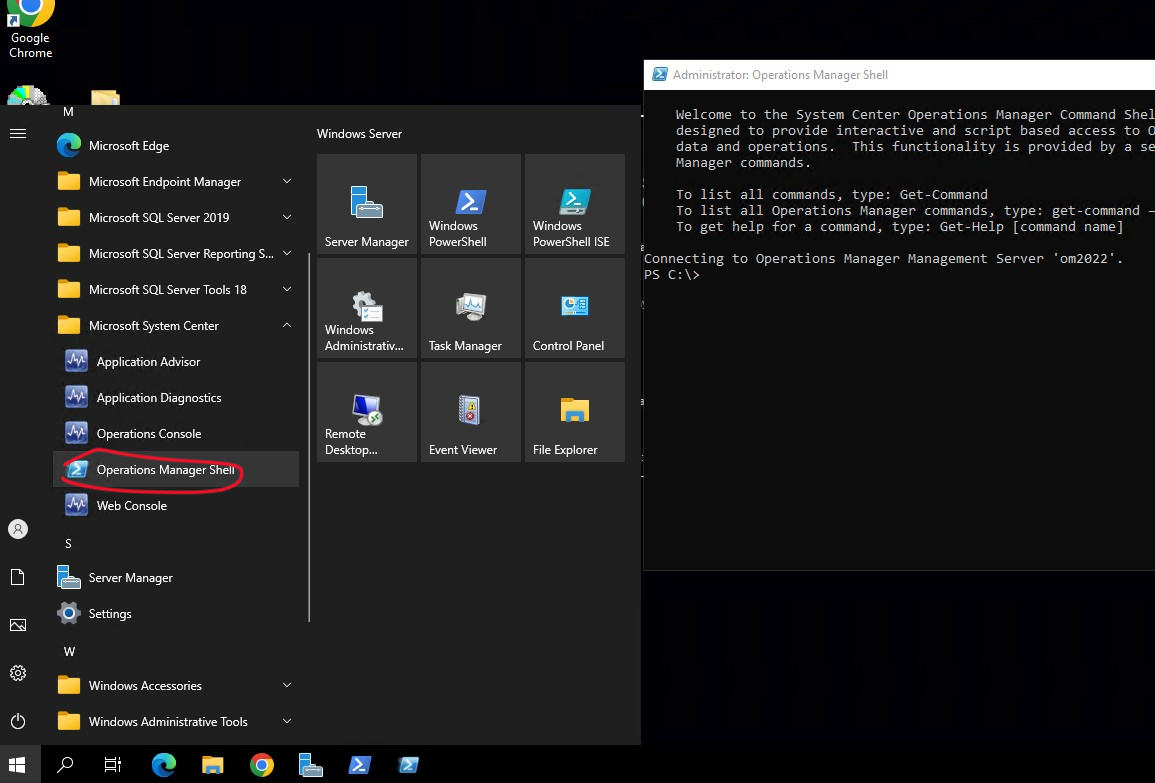Click the Power icon in Start rail
1155x783 pixels.
point(18,721)
